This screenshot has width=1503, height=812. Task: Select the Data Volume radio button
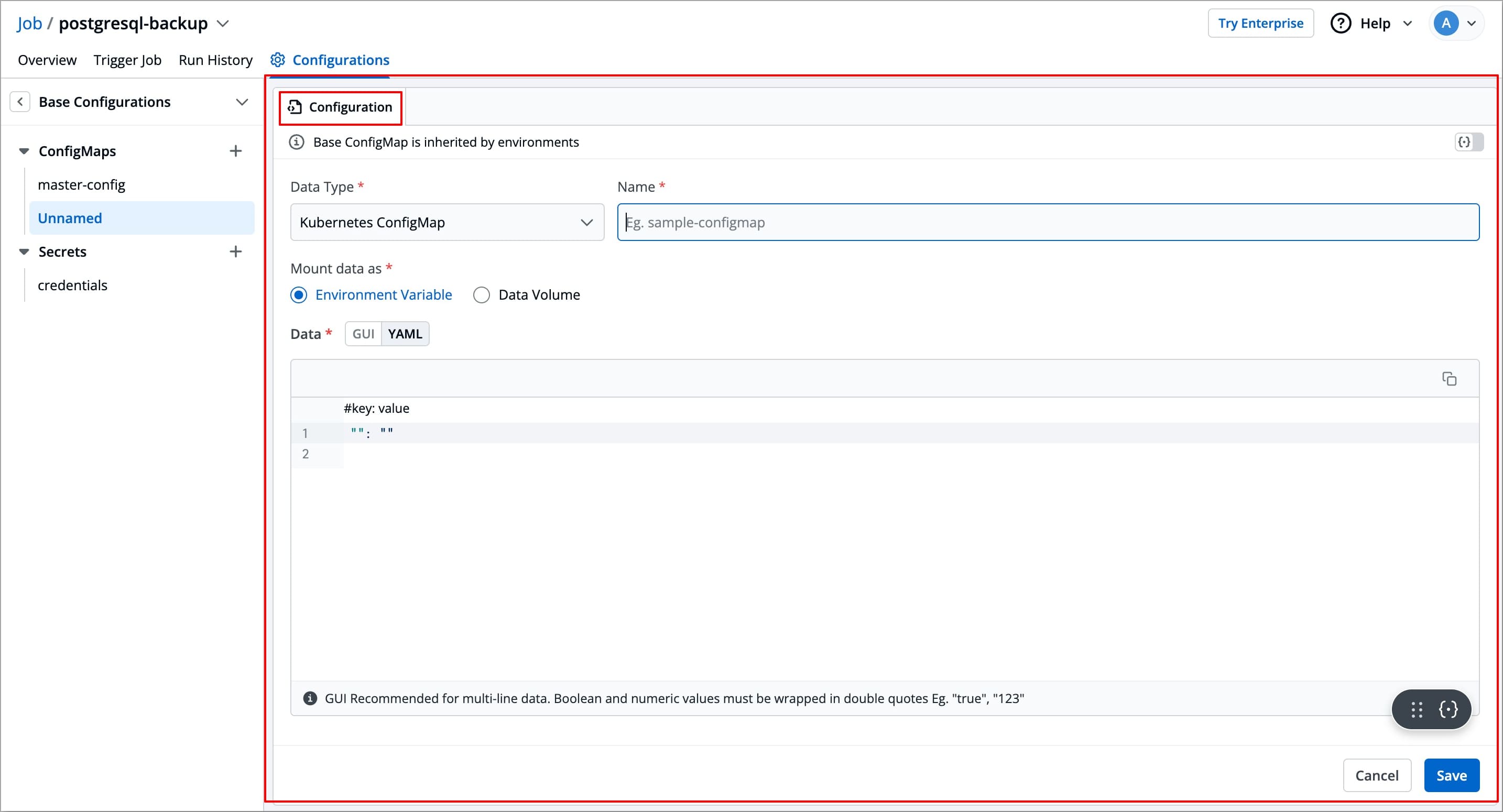[x=482, y=294]
